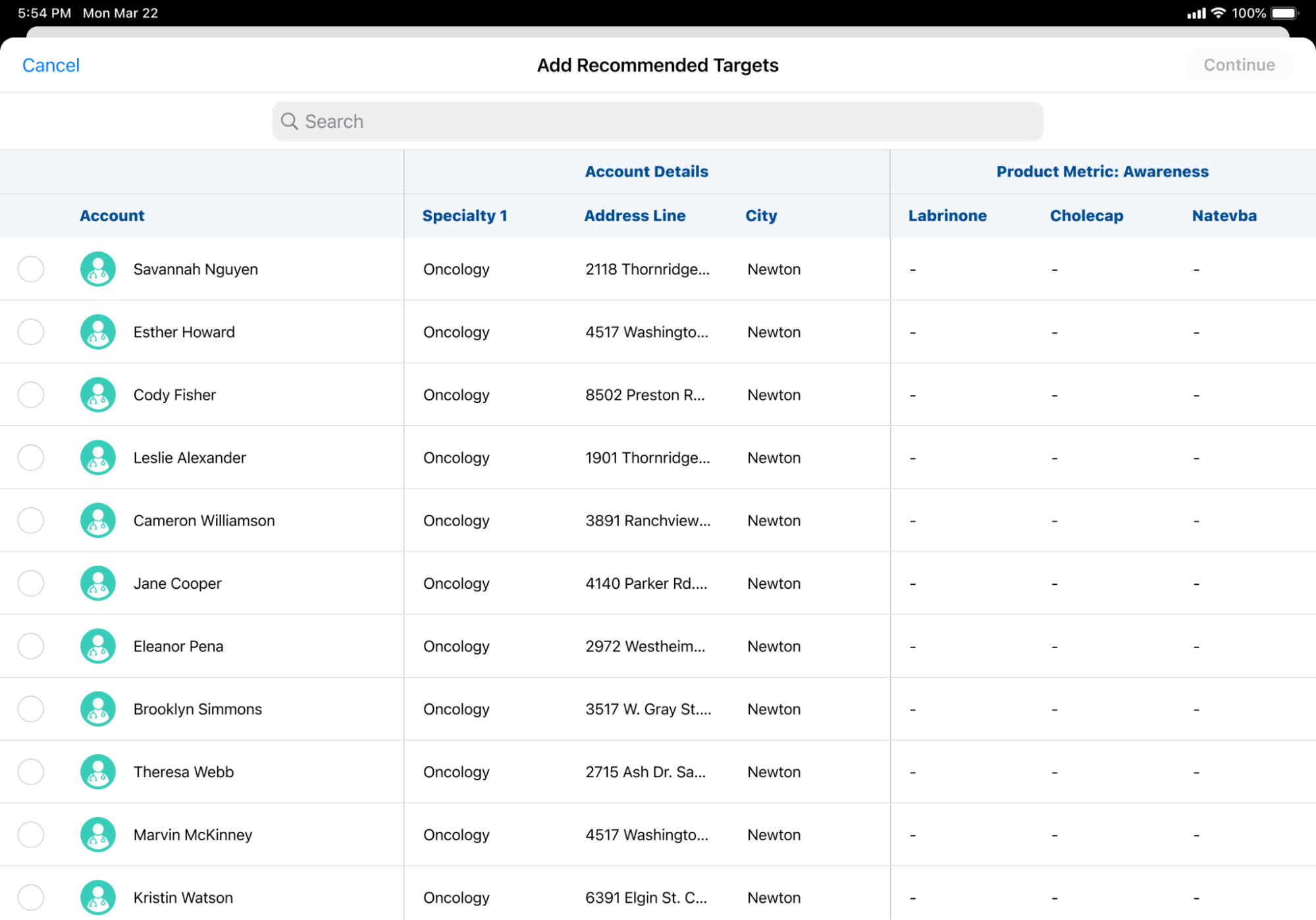Click Brooklyn Simmons's doctor avatar icon
The width and height of the screenshot is (1316, 920).
pos(98,709)
